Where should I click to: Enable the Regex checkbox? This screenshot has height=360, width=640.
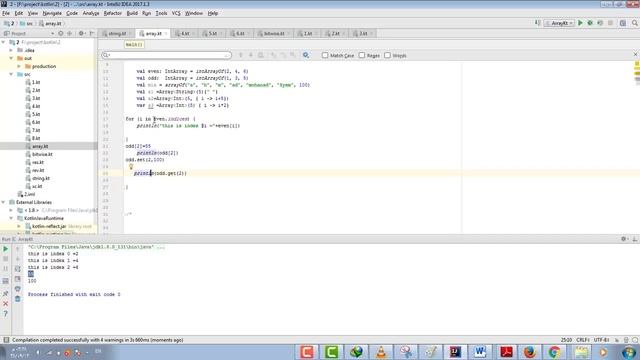coord(362,55)
